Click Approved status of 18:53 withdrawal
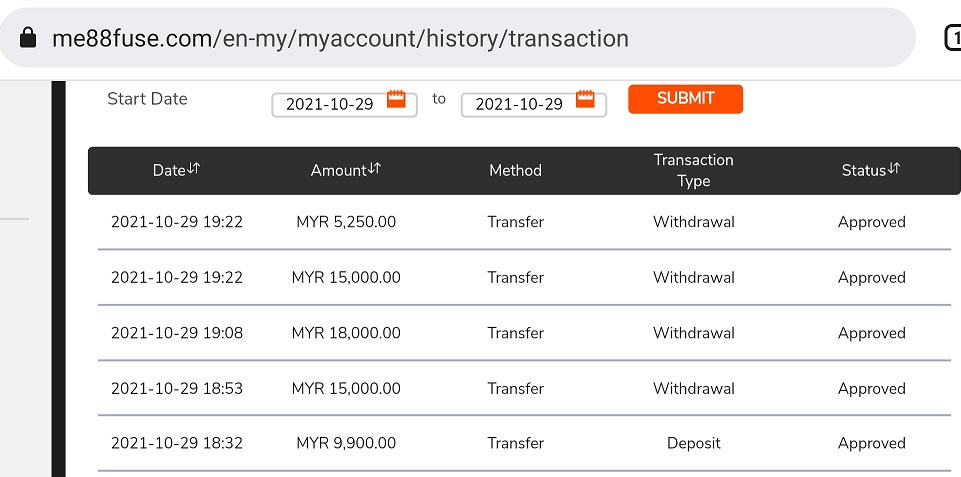 pyautogui.click(x=871, y=388)
